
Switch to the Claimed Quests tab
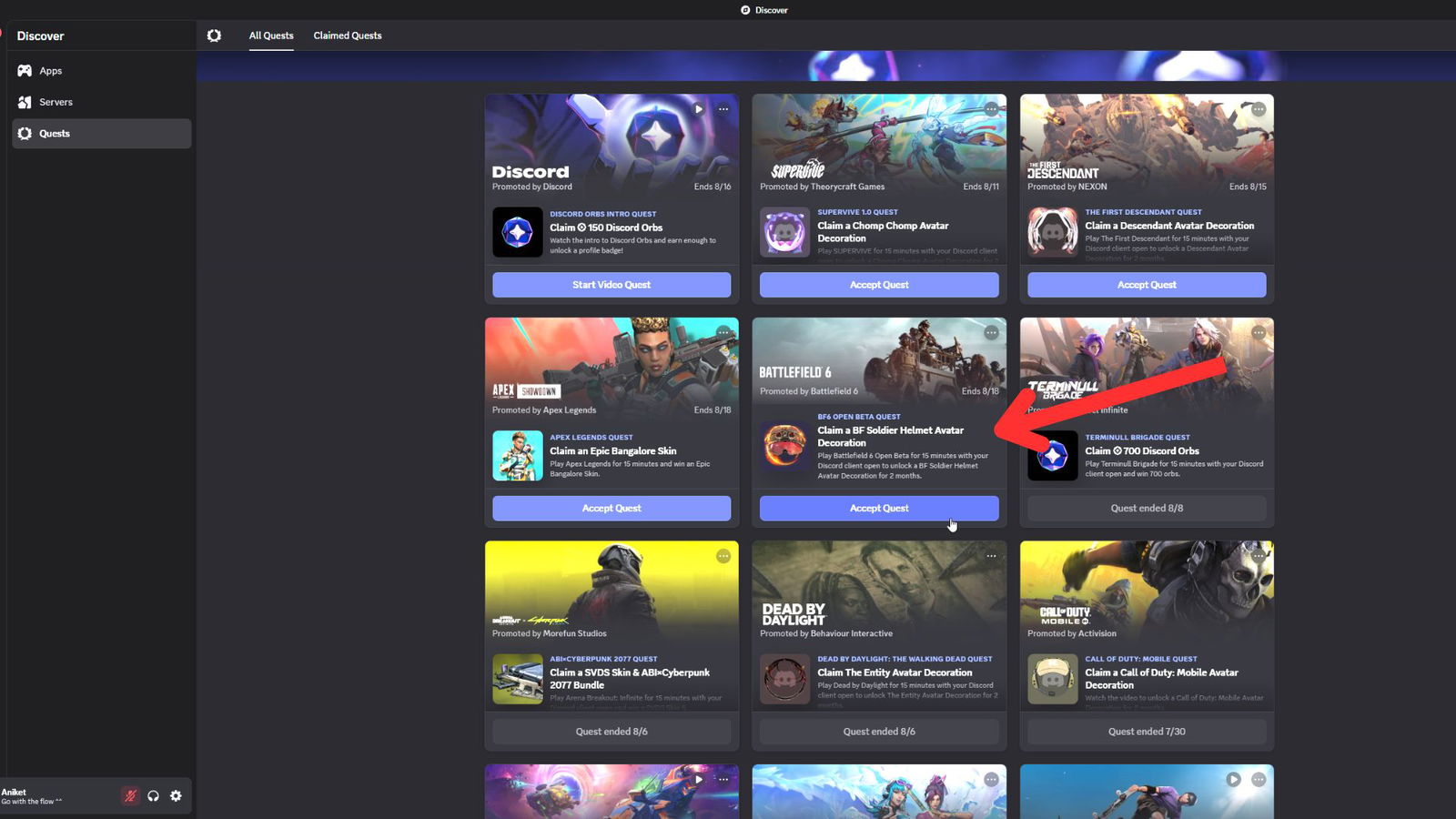[x=347, y=35]
